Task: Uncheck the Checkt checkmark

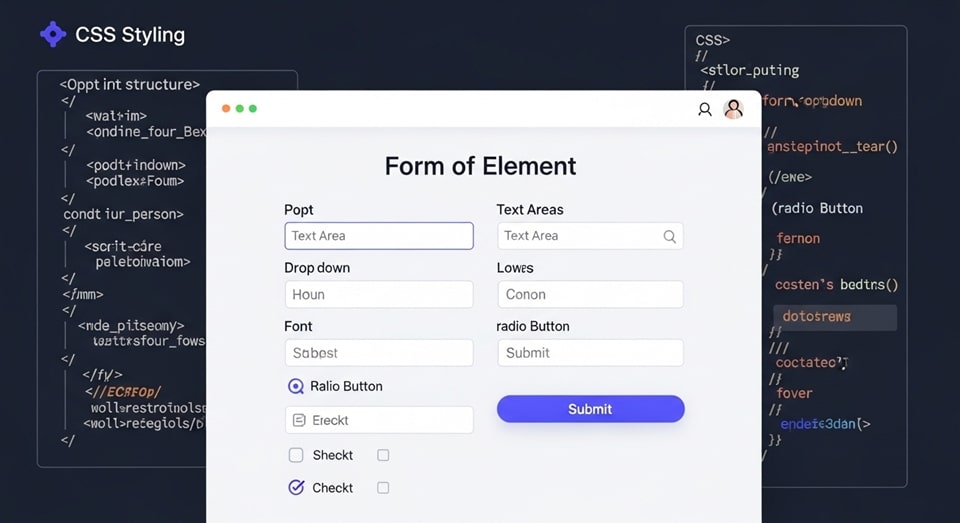Action: coord(296,488)
